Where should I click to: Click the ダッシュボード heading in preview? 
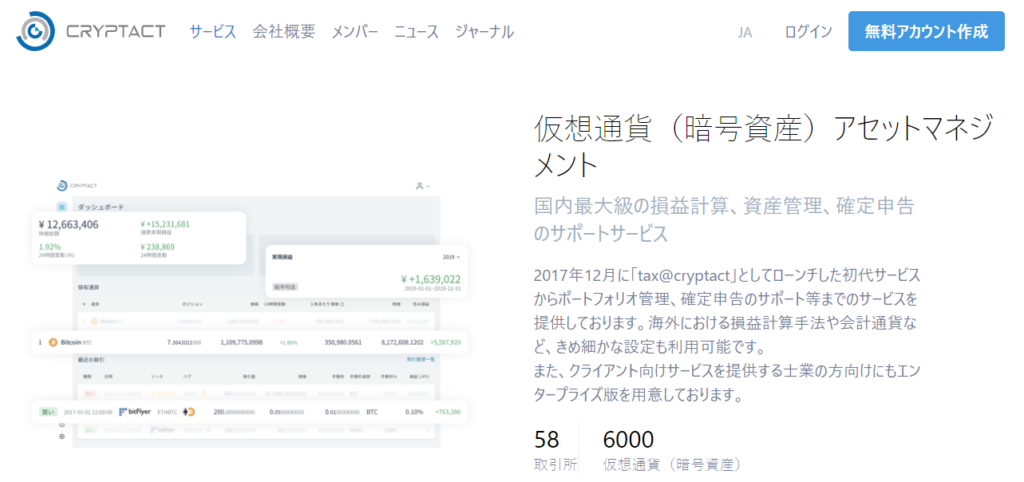[x=101, y=207]
